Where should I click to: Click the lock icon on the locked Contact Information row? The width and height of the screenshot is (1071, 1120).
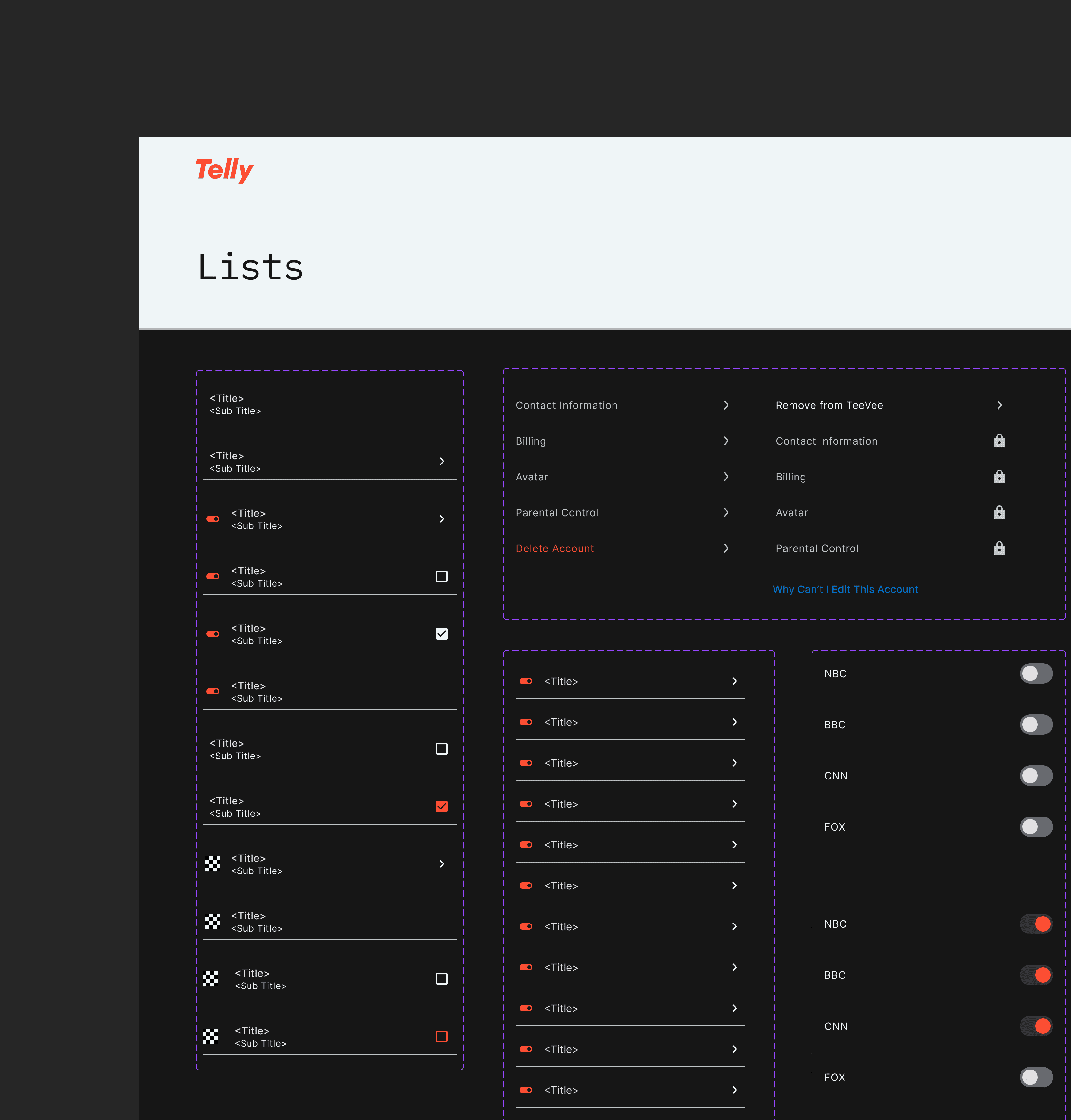click(x=998, y=441)
